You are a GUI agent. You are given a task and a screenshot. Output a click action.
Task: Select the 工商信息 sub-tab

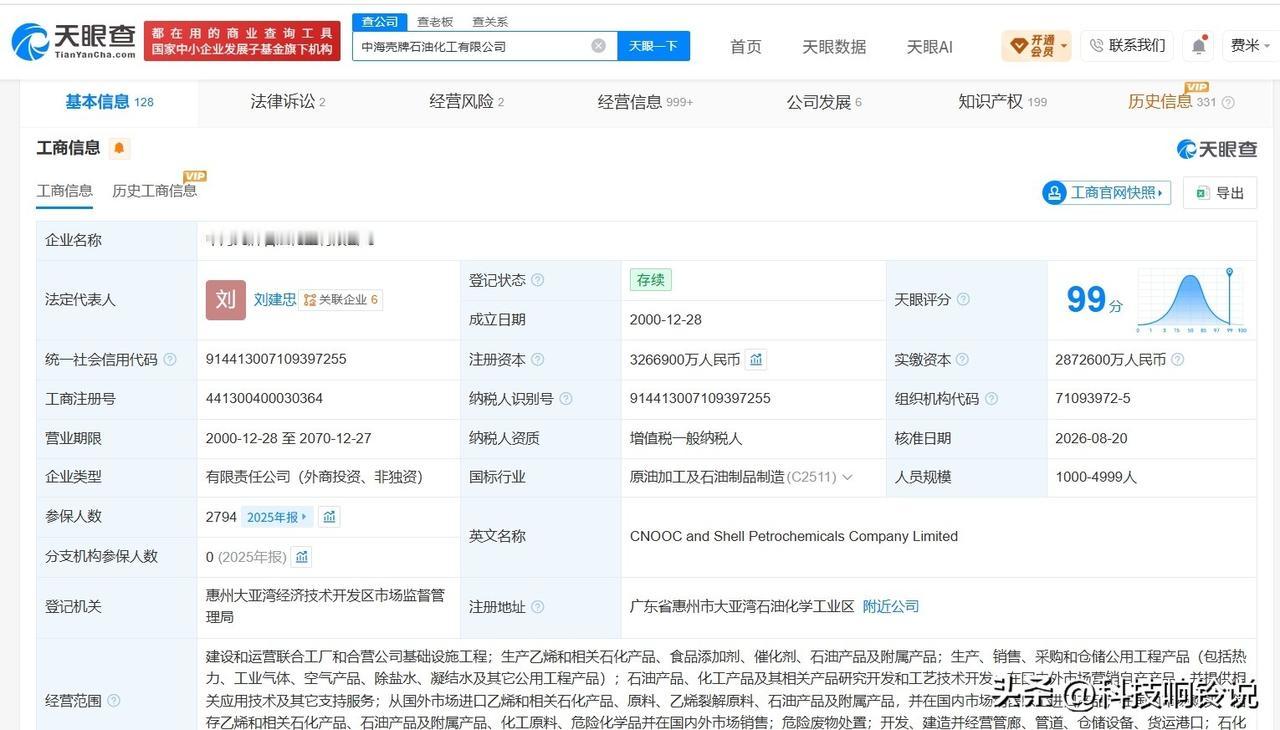click(65, 191)
